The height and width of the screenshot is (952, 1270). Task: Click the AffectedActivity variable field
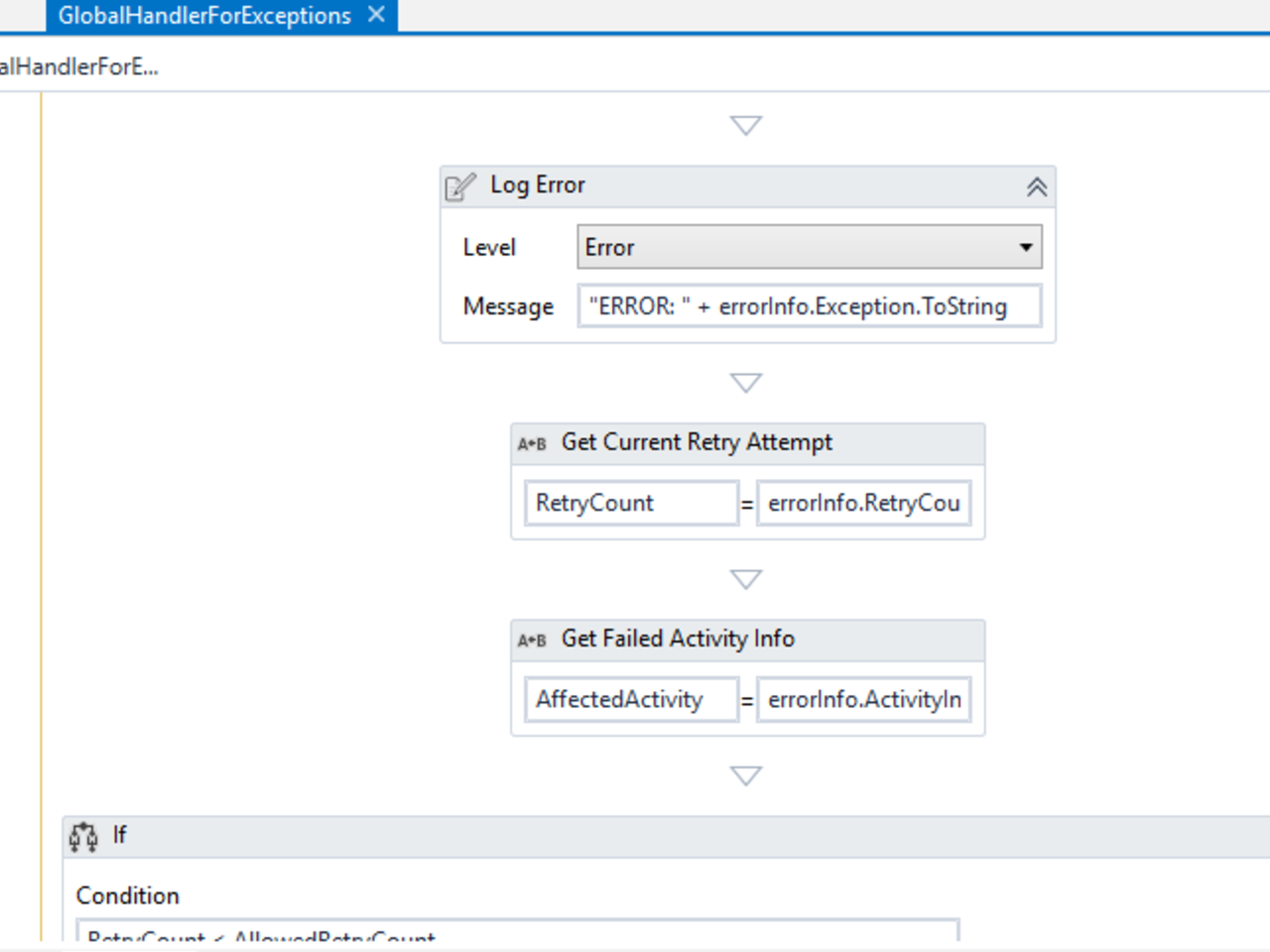[x=631, y=699]
